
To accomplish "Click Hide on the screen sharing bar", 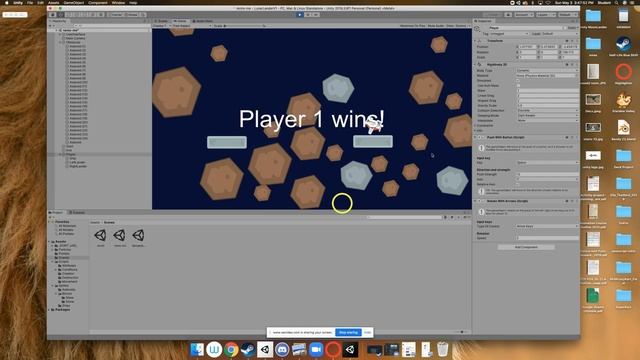I will [x=367, y=332].
